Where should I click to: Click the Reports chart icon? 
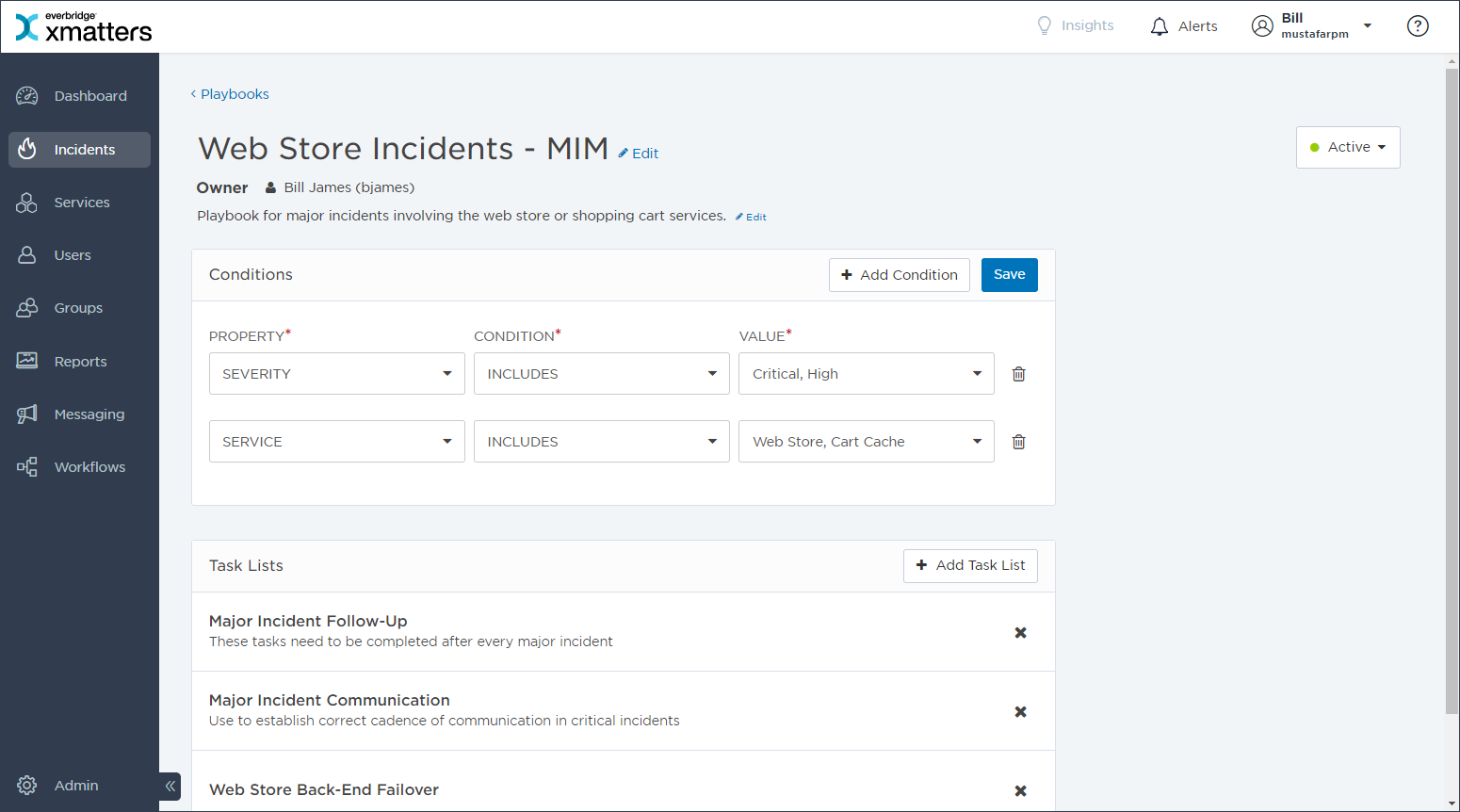(27, 361)
